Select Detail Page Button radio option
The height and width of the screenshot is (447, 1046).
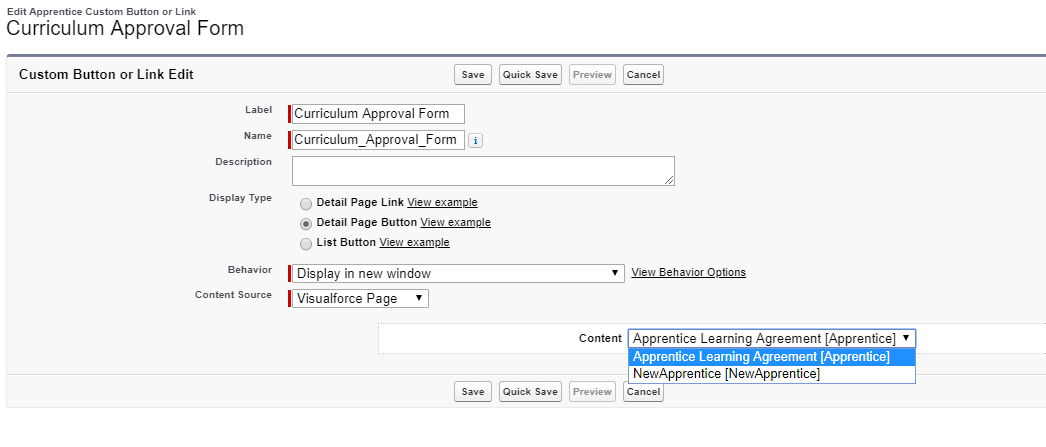(306, 223)
